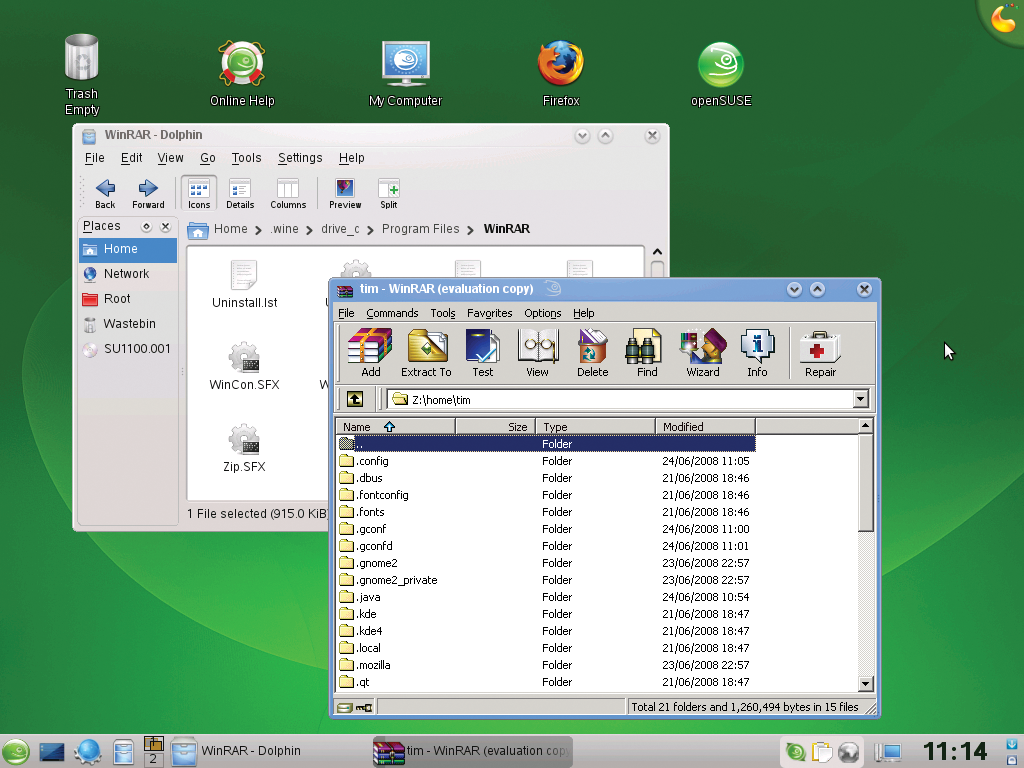The height and width of the screenshot is (768, 1024).
Task: Show archive Info in WinRAR
Action: (758, 353)
